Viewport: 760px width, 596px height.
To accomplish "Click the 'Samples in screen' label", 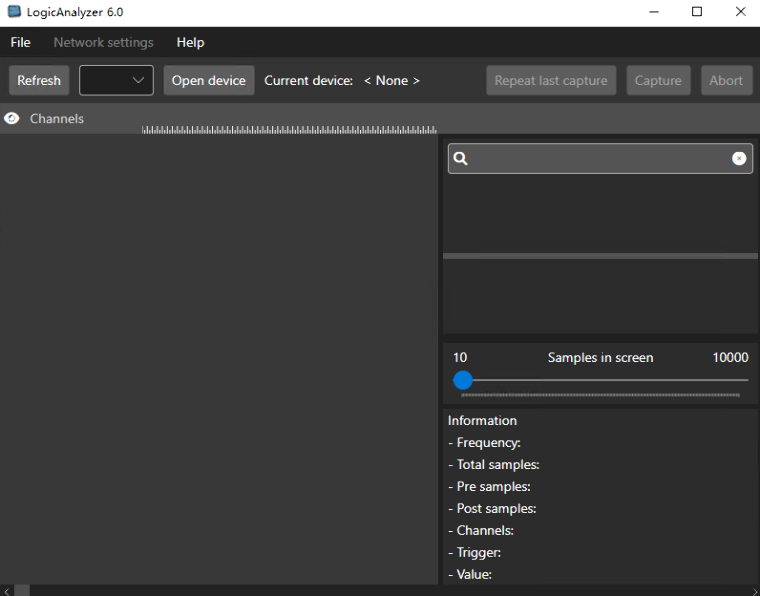I will pyautogui.click(x=601, y=358).
